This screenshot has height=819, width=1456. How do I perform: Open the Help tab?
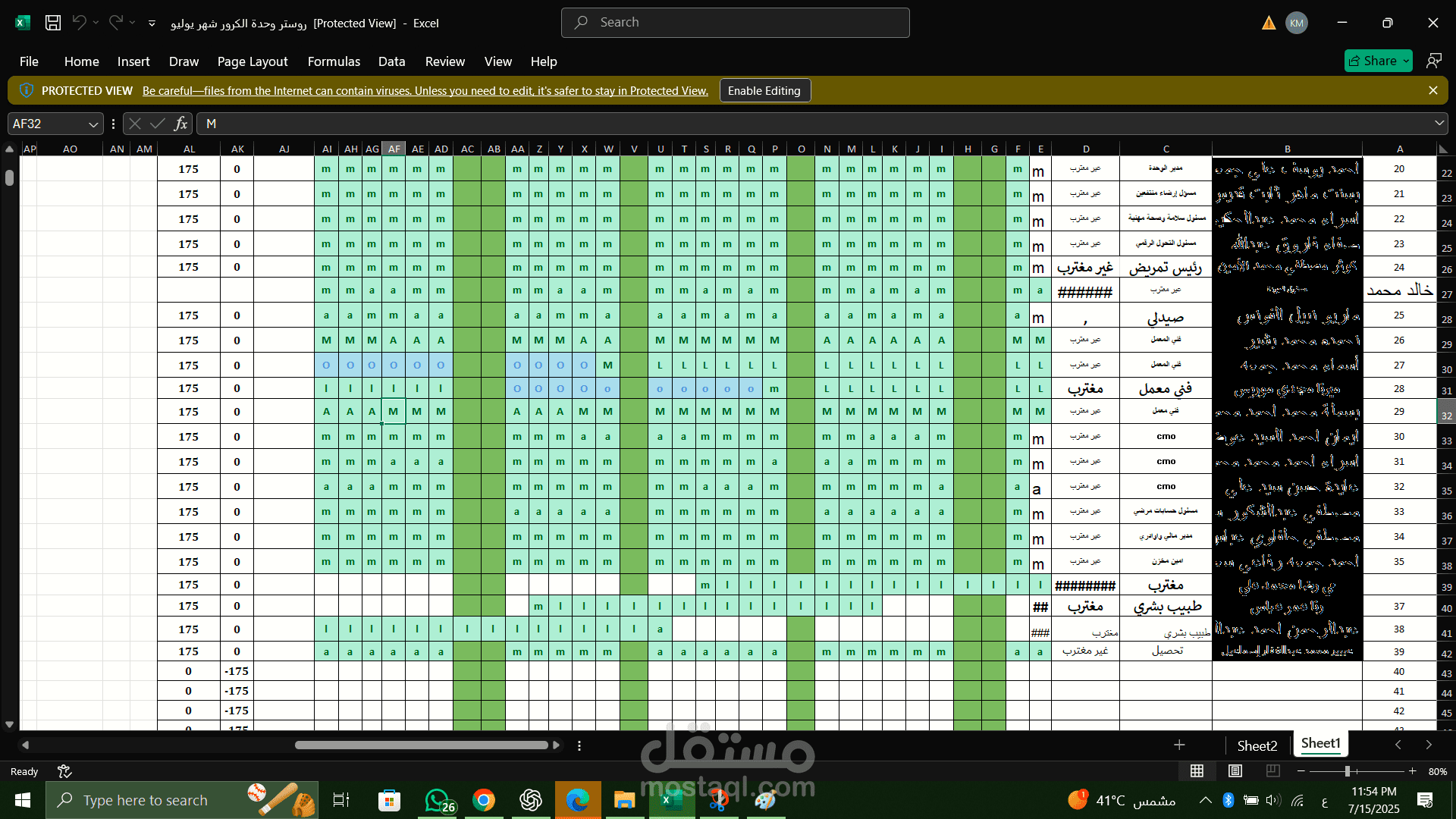tap(544, 61)
